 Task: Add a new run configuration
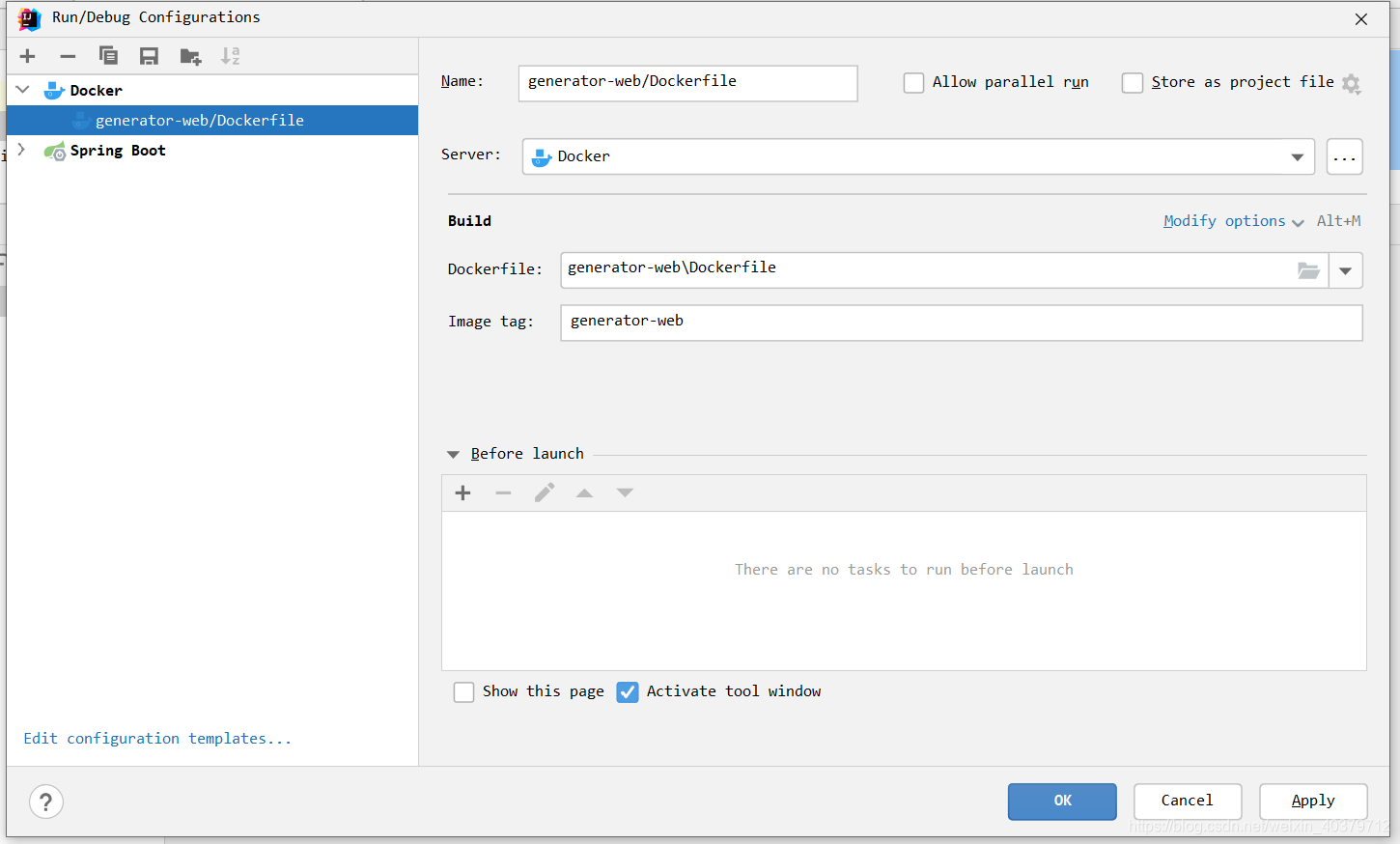pyautogui.click(x=27, y=56)
